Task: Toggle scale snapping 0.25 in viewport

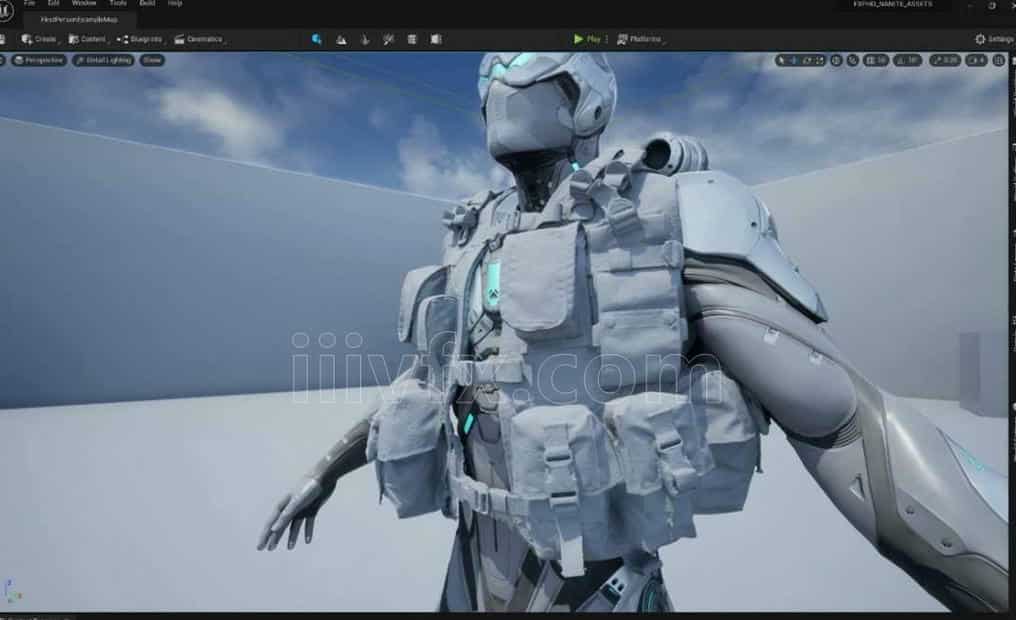Action: (945, 60)
